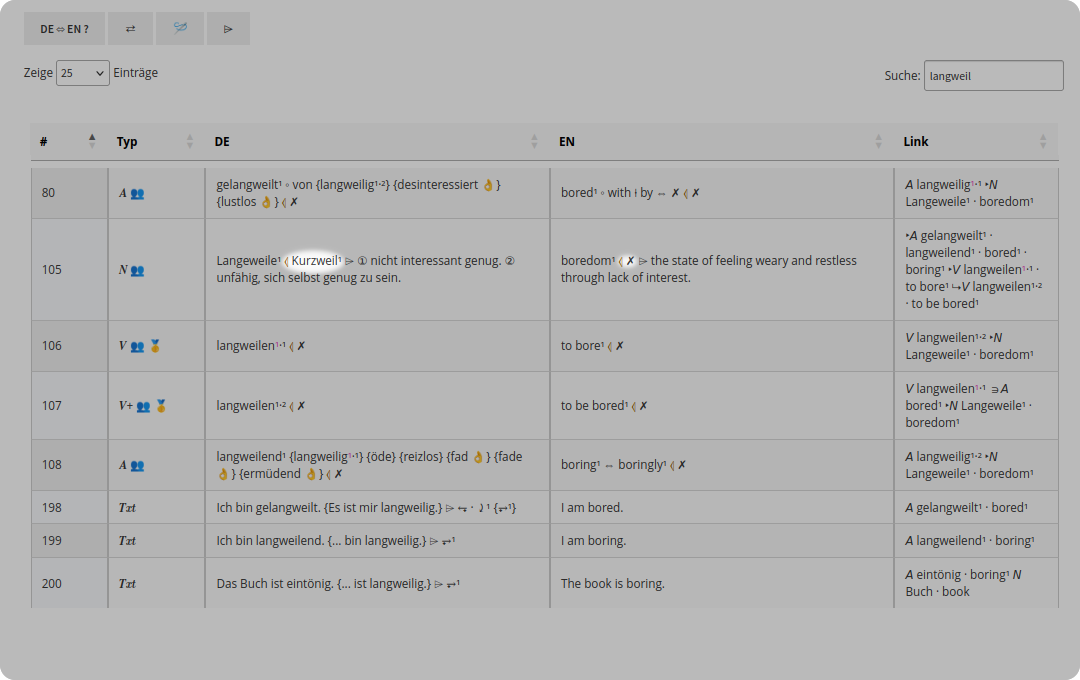Sort table by the EN column
The height and width of the screenshot is (680, 1080).
(x=721, y=141)
